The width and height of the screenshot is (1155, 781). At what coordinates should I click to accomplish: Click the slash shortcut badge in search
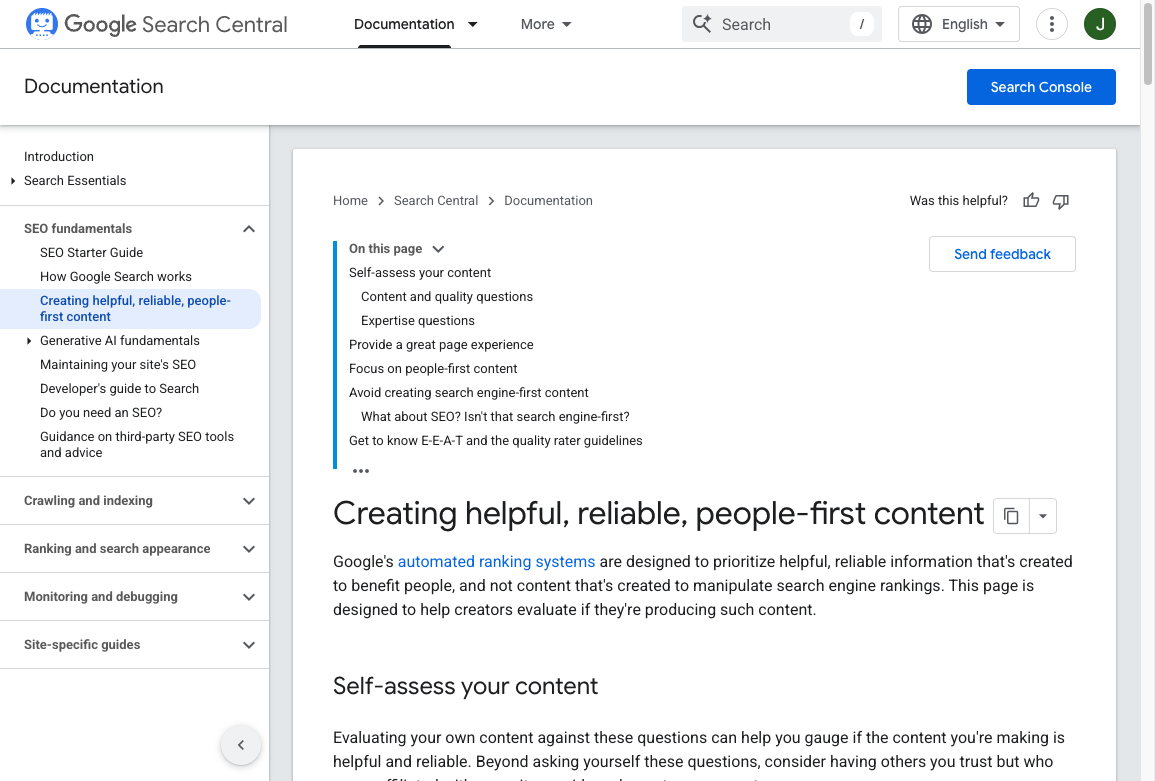click(862, 24)
